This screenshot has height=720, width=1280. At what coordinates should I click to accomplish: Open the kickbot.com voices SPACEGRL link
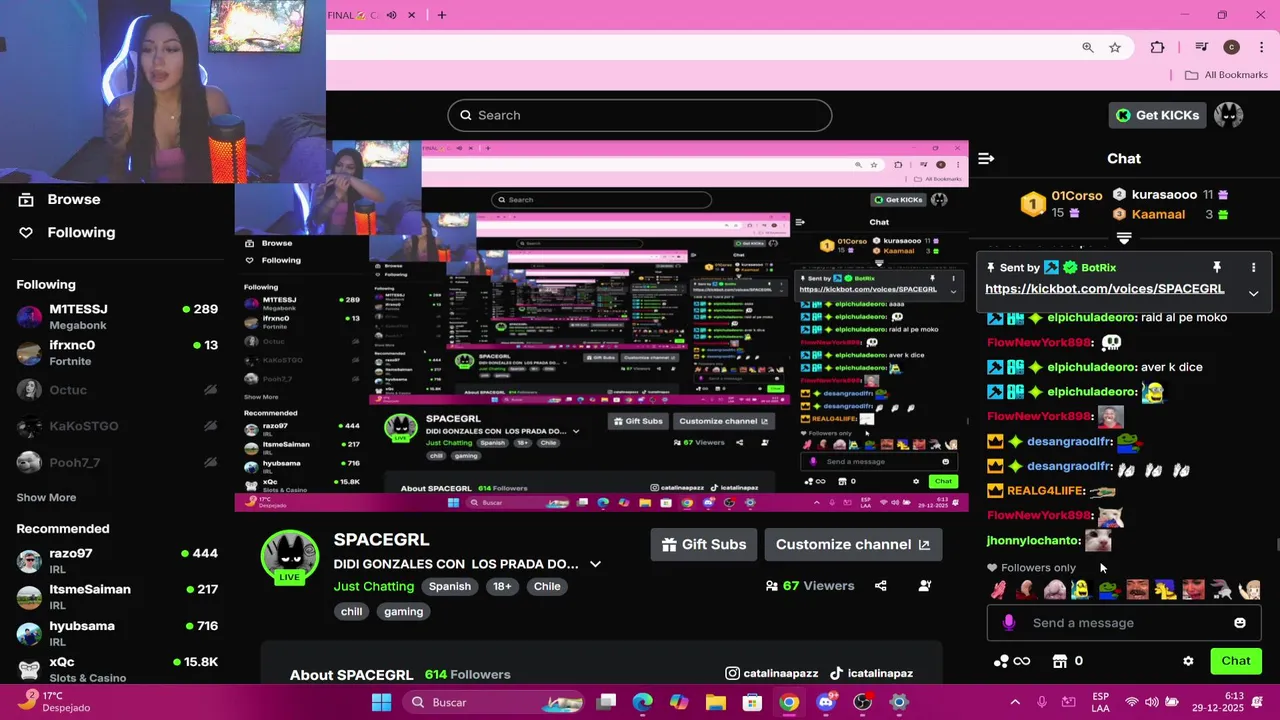point(1104,288)
